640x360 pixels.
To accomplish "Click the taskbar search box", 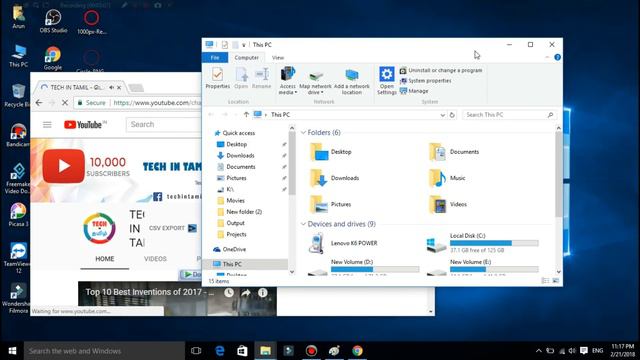I will 104,351.
